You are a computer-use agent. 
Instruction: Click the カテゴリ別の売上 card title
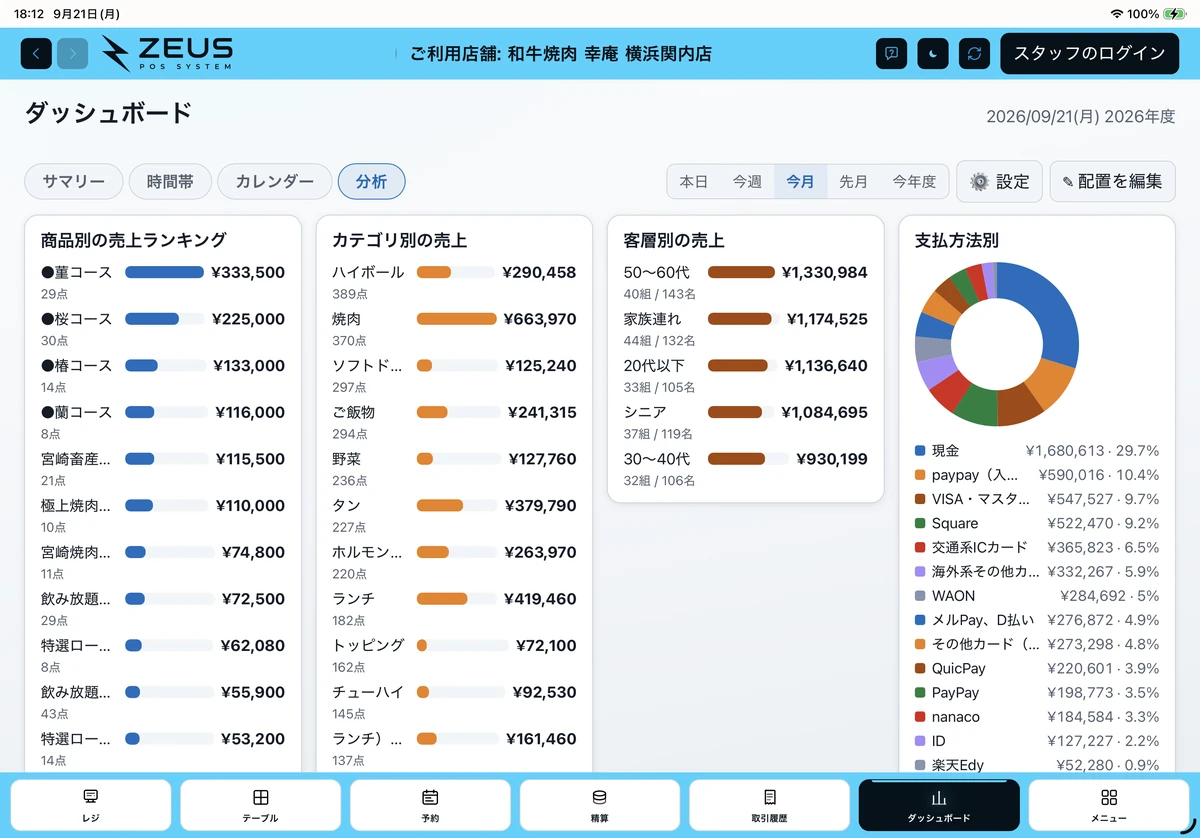pyautogui.click(x=400, y=240)
